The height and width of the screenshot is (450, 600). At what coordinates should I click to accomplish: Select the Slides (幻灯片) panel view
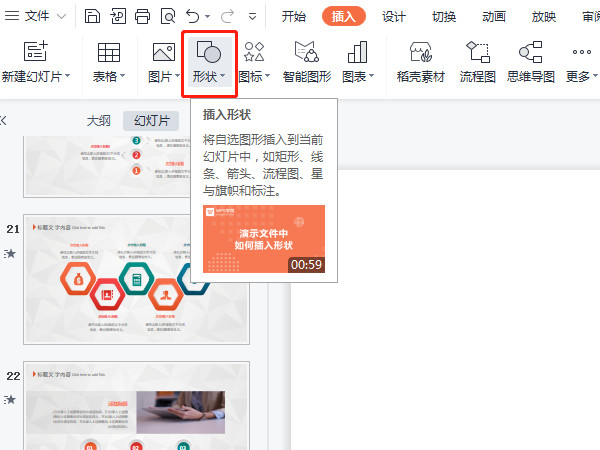[150, 120]
